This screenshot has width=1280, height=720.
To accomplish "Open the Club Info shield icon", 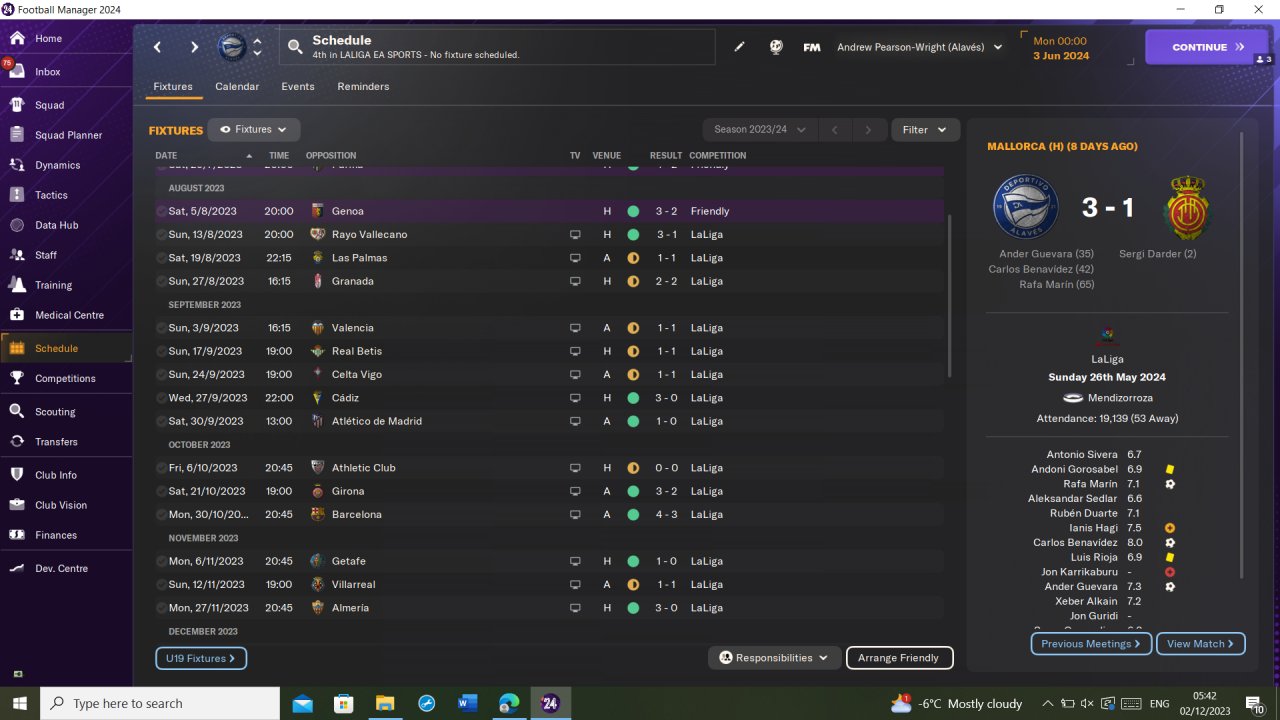I will click(x=17, y=475).
